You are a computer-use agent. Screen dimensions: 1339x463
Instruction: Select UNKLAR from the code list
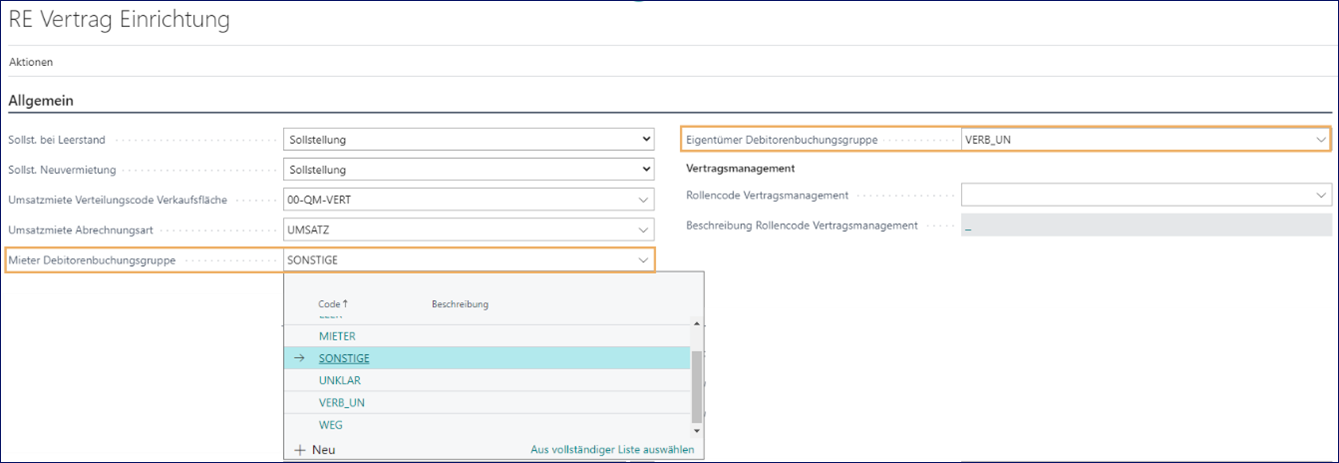[x=339, y=381]
